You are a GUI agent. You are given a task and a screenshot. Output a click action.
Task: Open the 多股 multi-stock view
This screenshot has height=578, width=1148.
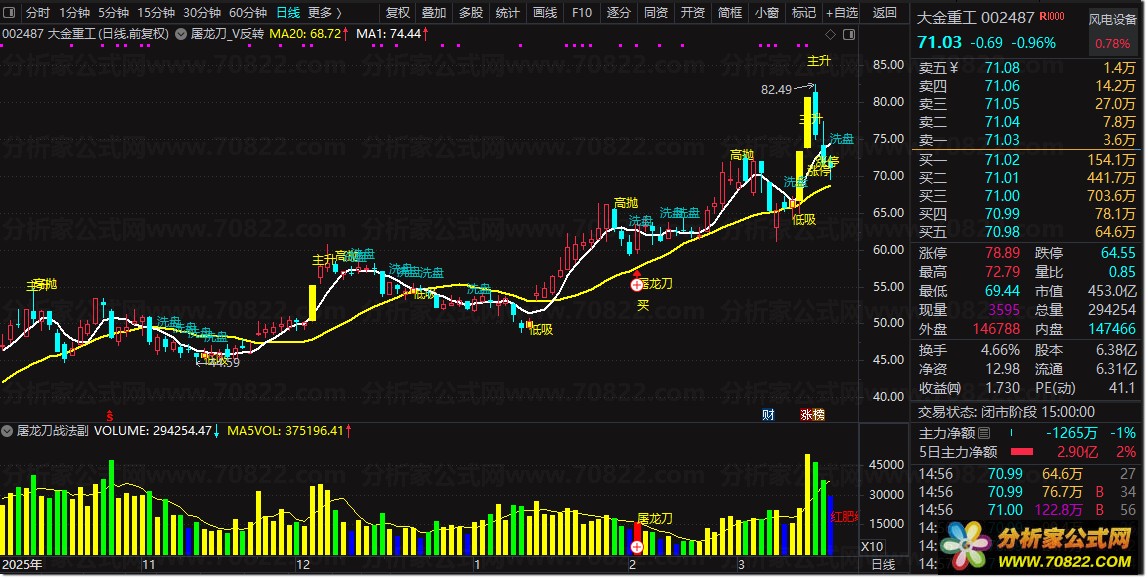pyautogui.click(x=471, y=12)
